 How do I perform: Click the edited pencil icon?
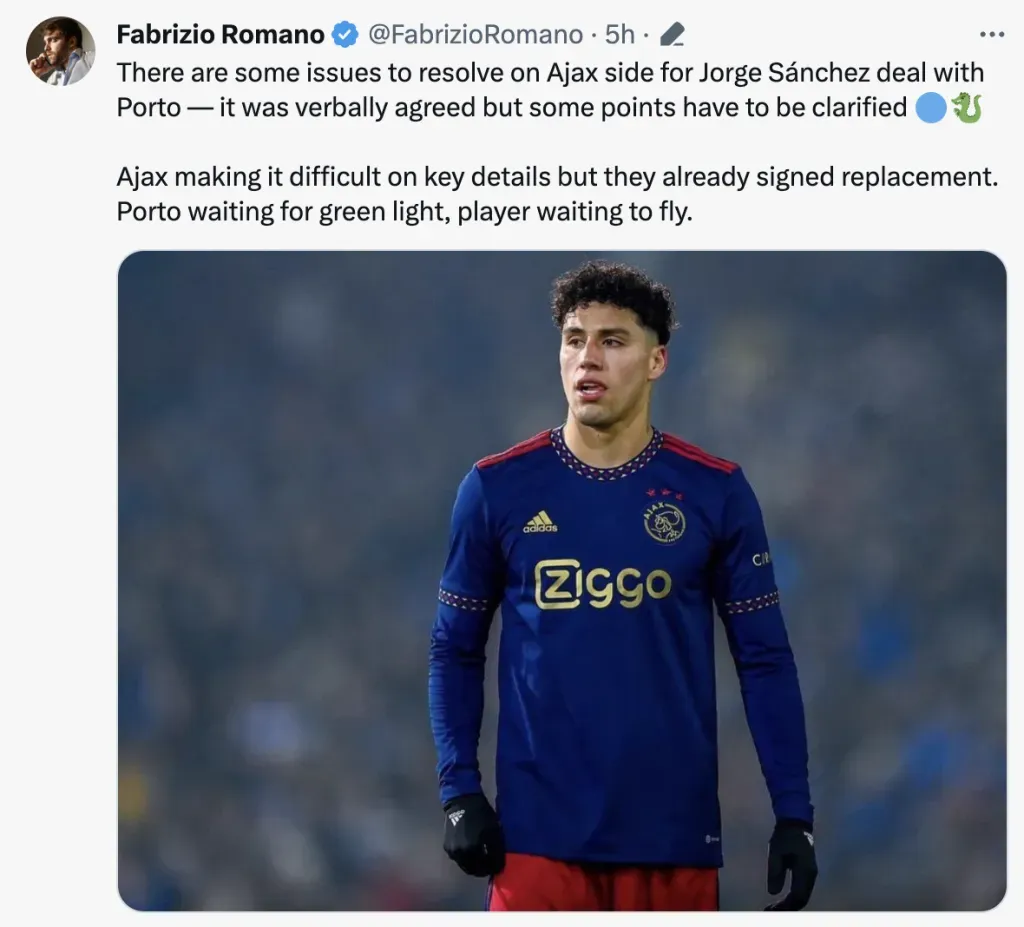[x=672, y=35]
